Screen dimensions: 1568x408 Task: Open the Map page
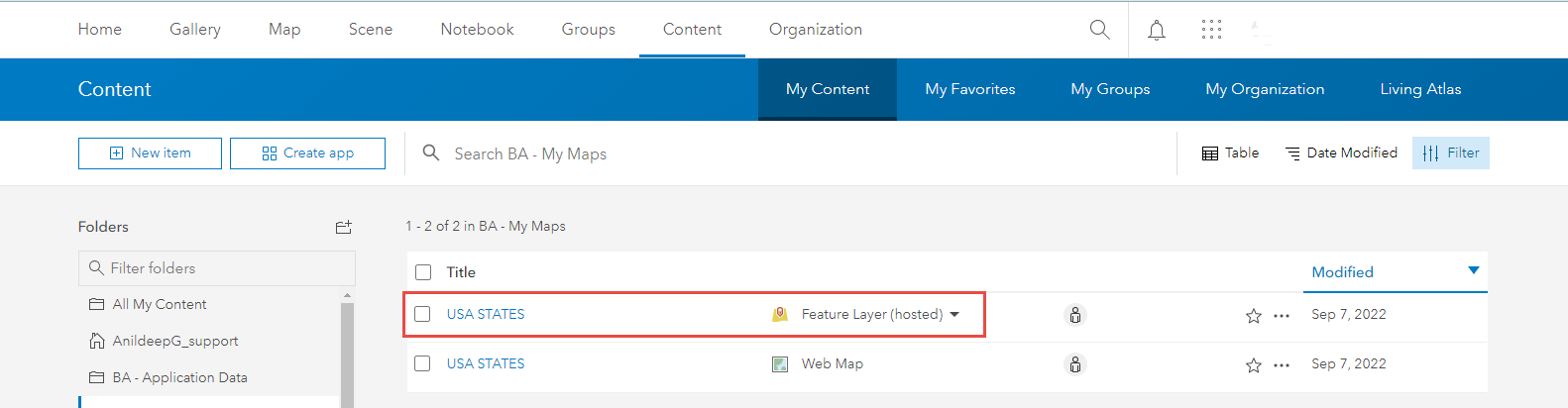pyautogui.click(x=284, y=30)
